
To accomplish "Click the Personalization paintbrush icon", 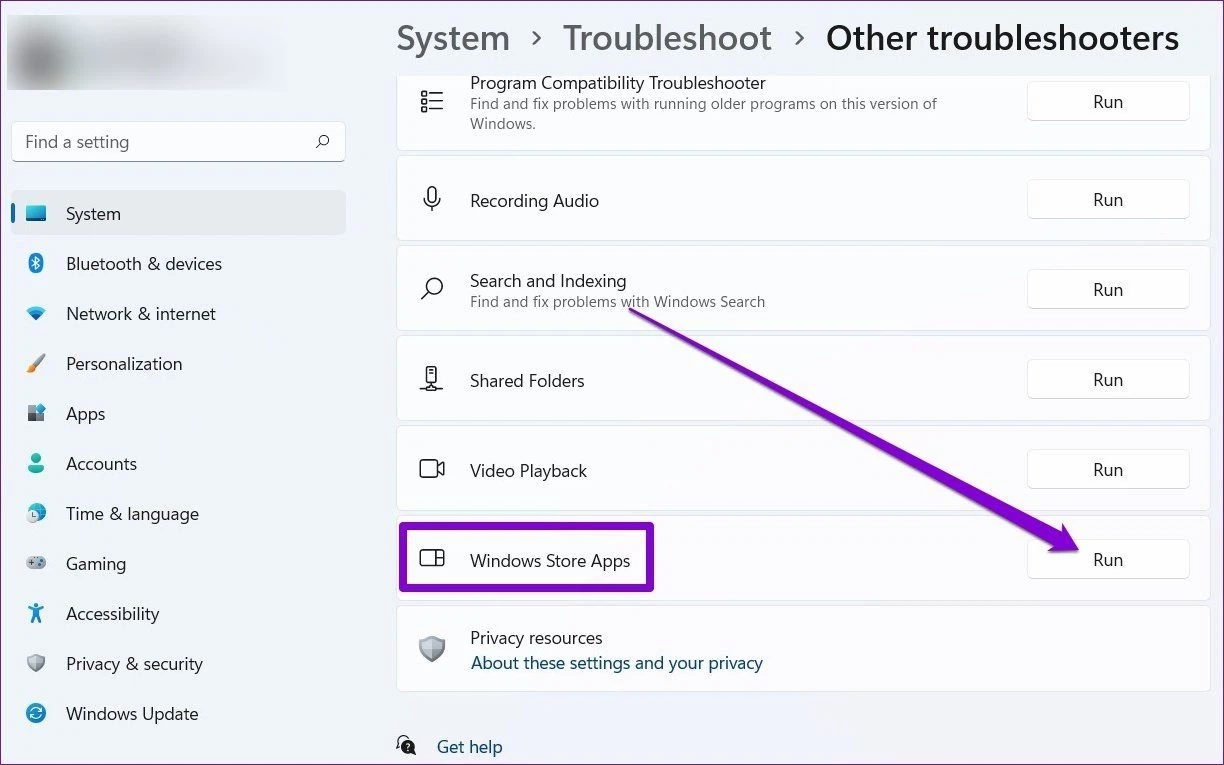I will 36,364.
